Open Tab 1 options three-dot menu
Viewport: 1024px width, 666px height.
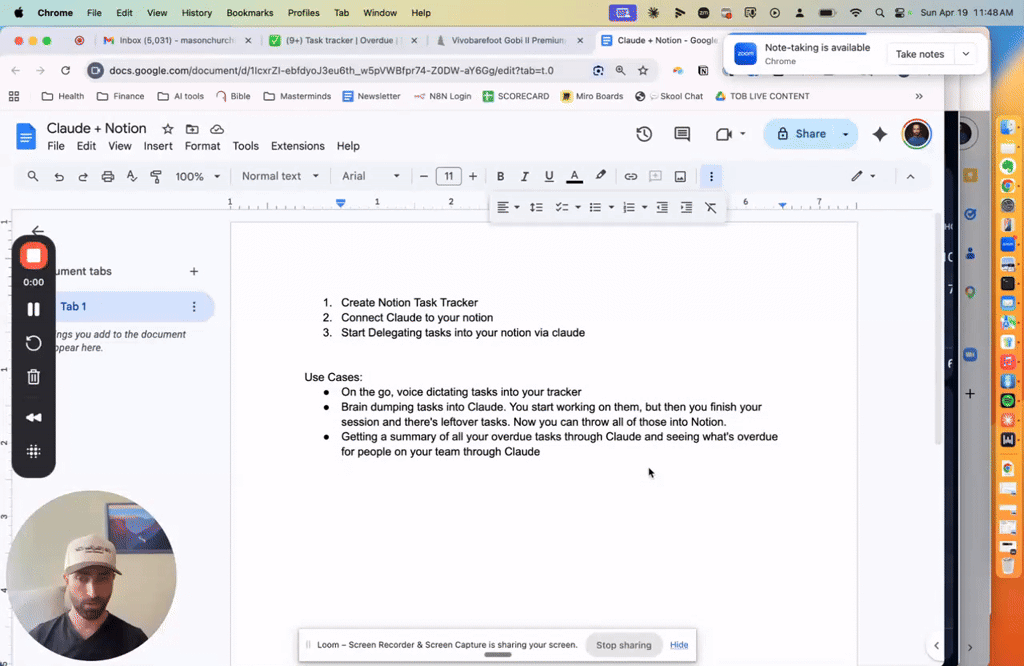click(x=194, y=307)
